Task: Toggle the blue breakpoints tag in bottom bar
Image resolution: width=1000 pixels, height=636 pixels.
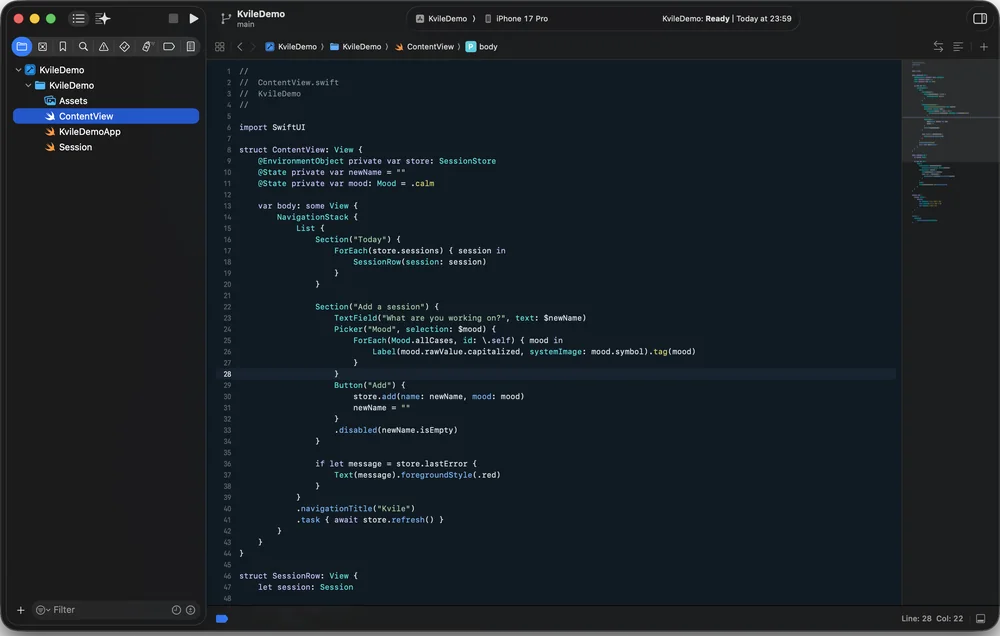Action: pyautogui.click(x=222, y=618)
